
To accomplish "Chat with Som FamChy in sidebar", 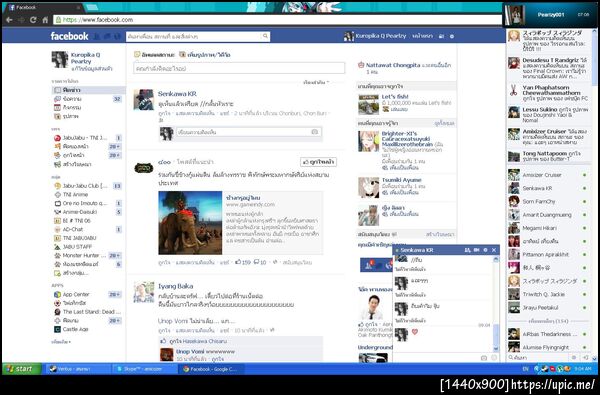I will (548, 201).
